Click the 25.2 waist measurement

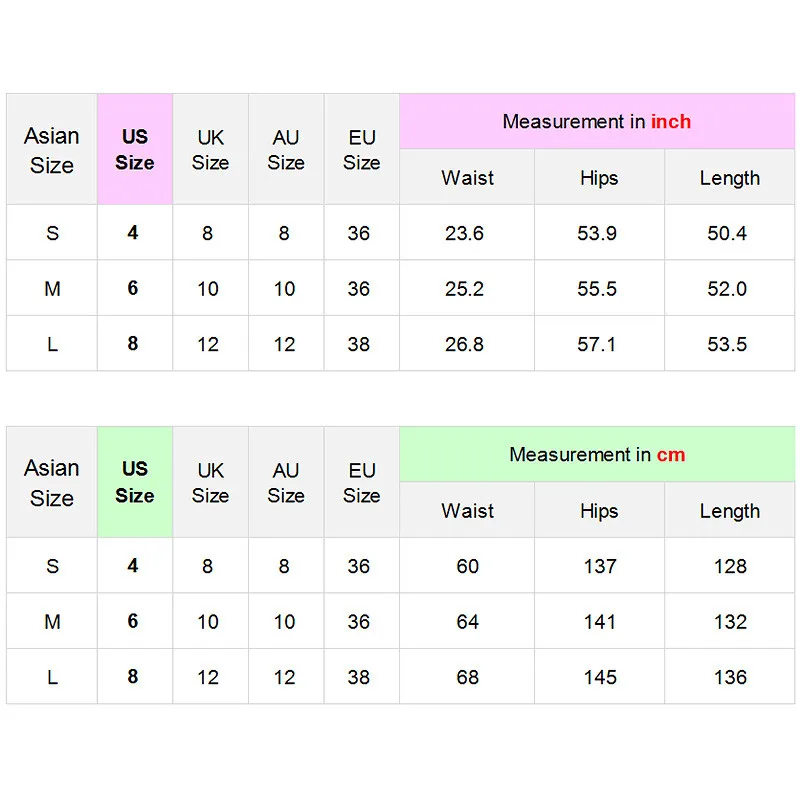pos(464,289)
